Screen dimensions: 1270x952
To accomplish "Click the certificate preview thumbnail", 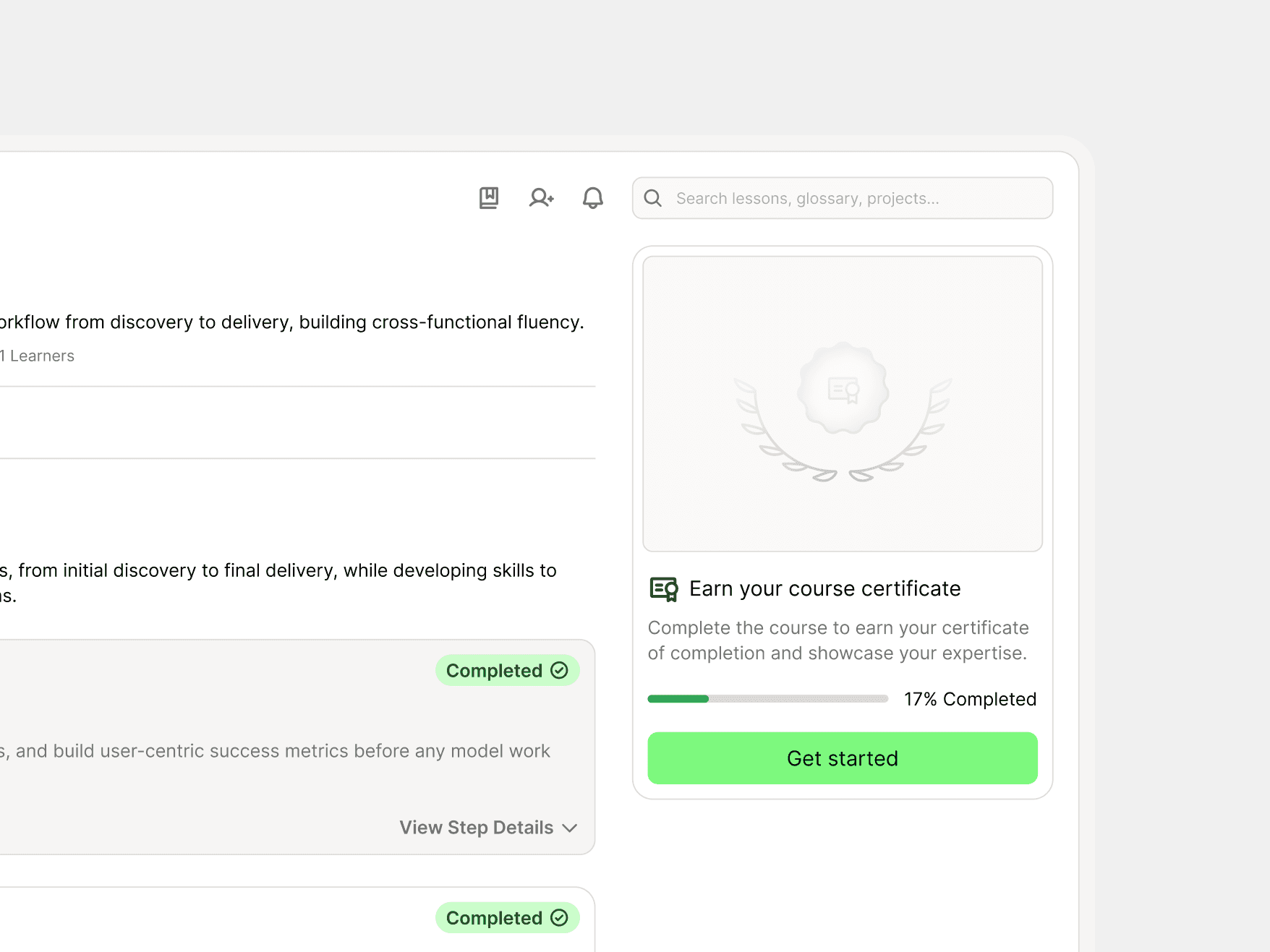I will click(x=843, y=404).
